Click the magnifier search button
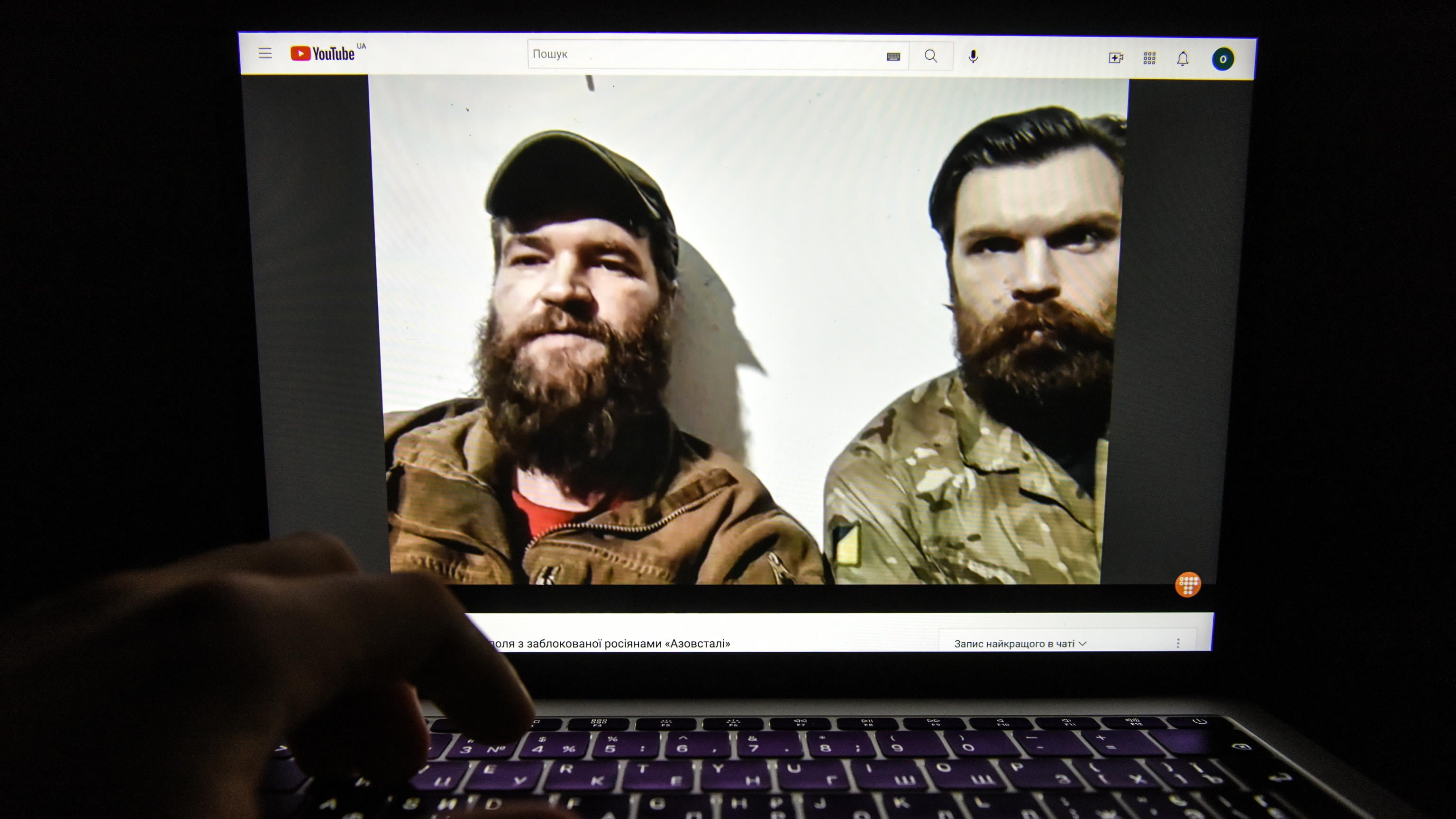1456x819 pixels. [x=930, y=56]
